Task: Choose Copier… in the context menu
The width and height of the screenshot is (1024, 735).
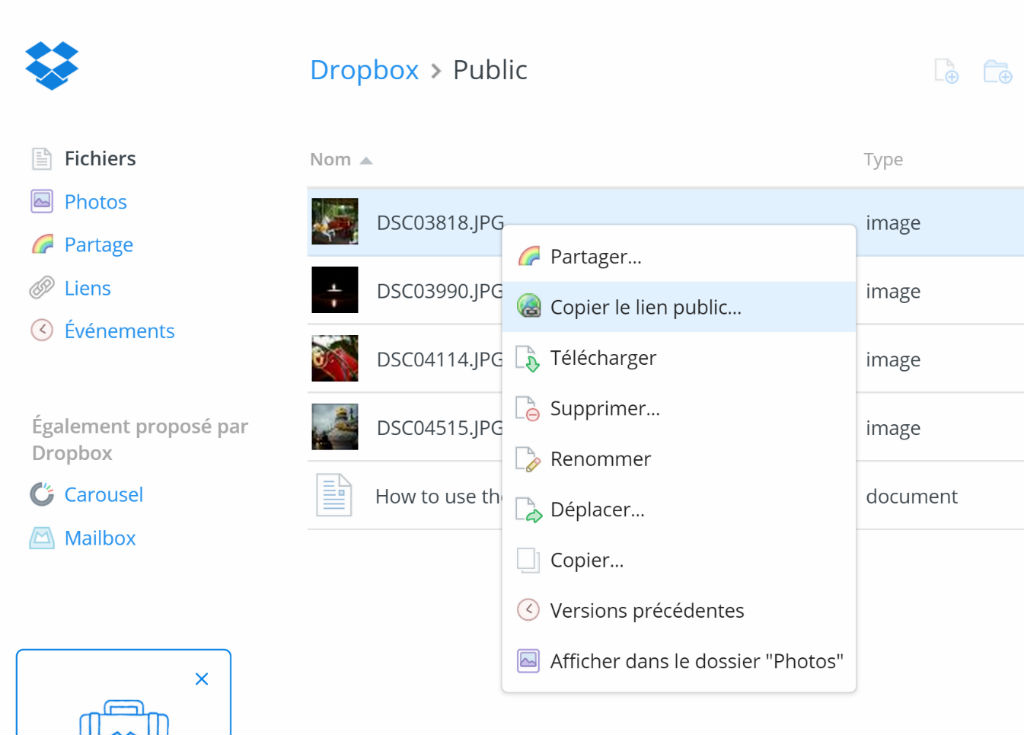Action: (x=679, y=560)
